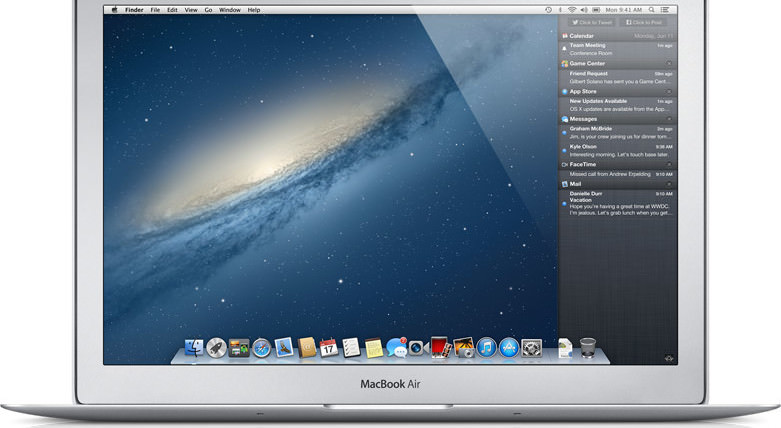Open Messages speech bubble icon in Dock
Viewport: 781px width, 428px height.
[x=397, y=348]
